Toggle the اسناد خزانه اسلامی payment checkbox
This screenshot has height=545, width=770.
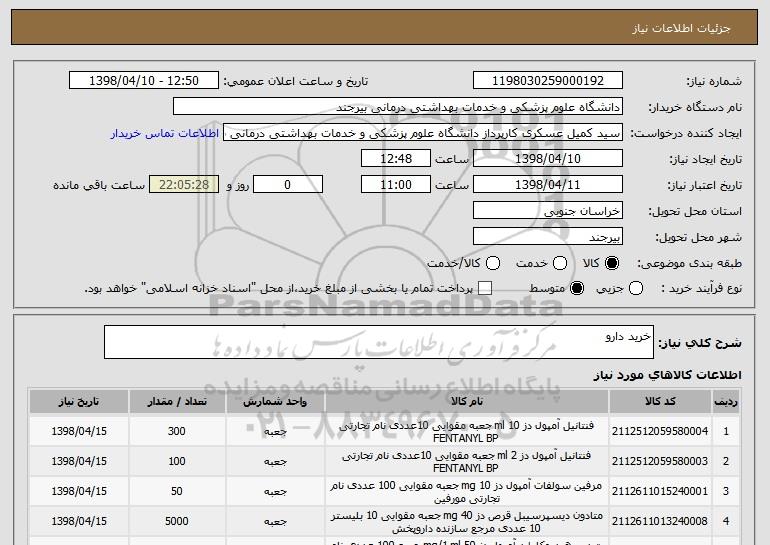pos(485,289)
